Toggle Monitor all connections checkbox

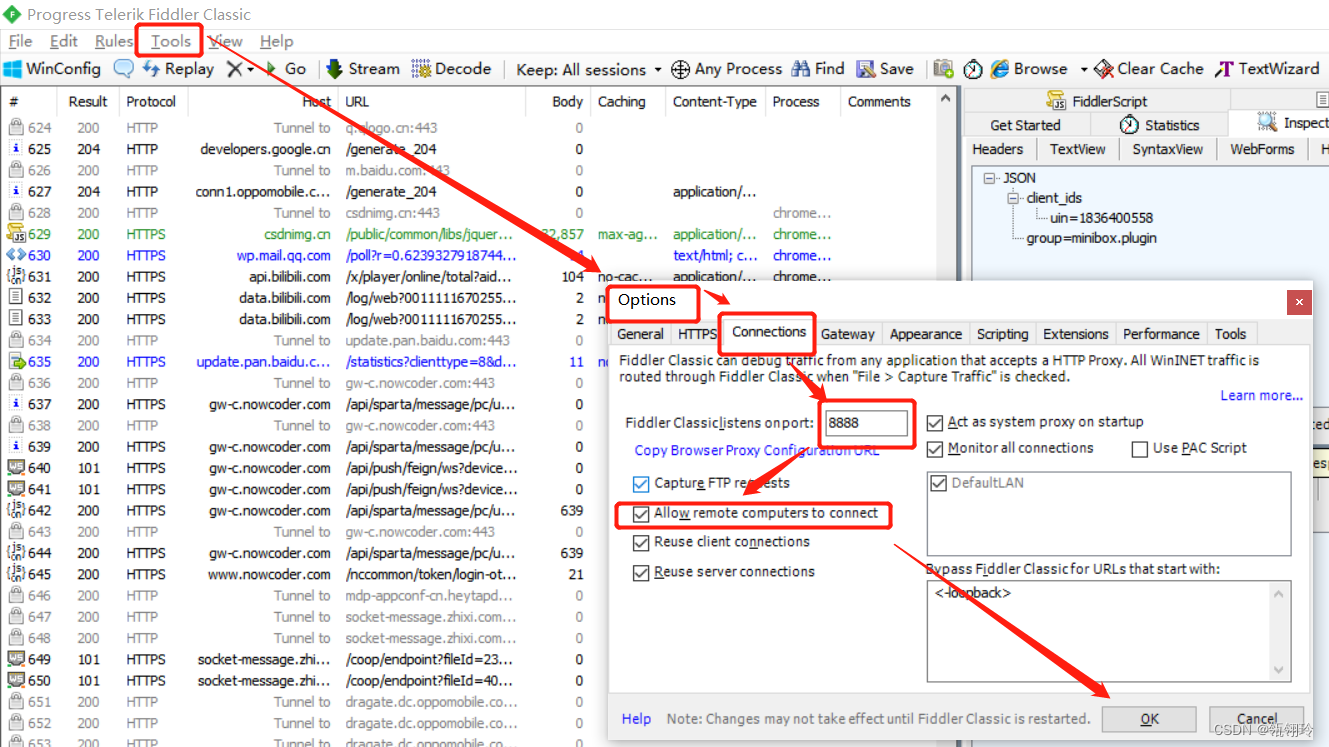pos(935,449)
